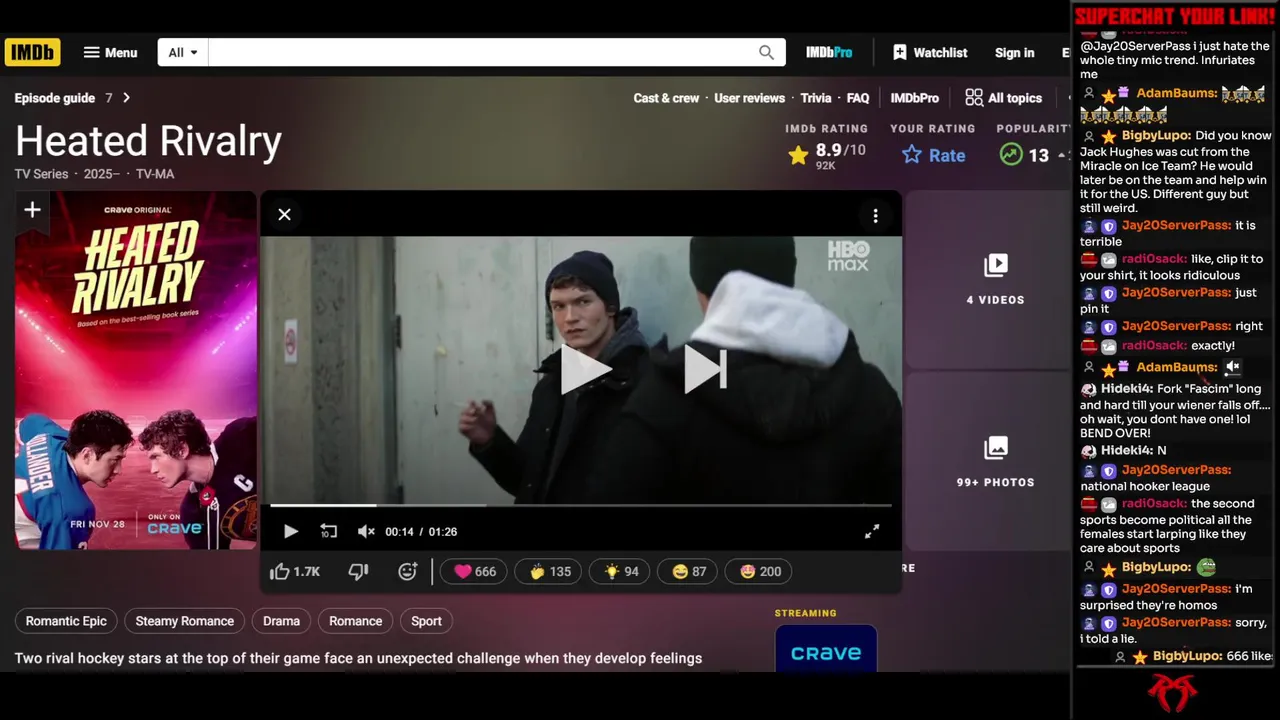Close the video player with the X
1280x720 pixels.
pyautogui.click(x=284, y=214)
